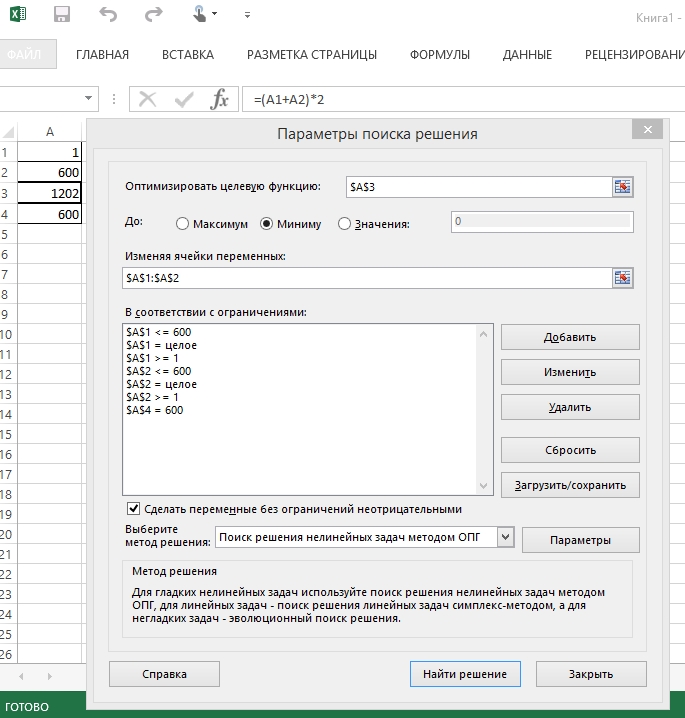Click constraints list scroll down arrow

coord(483,485)
